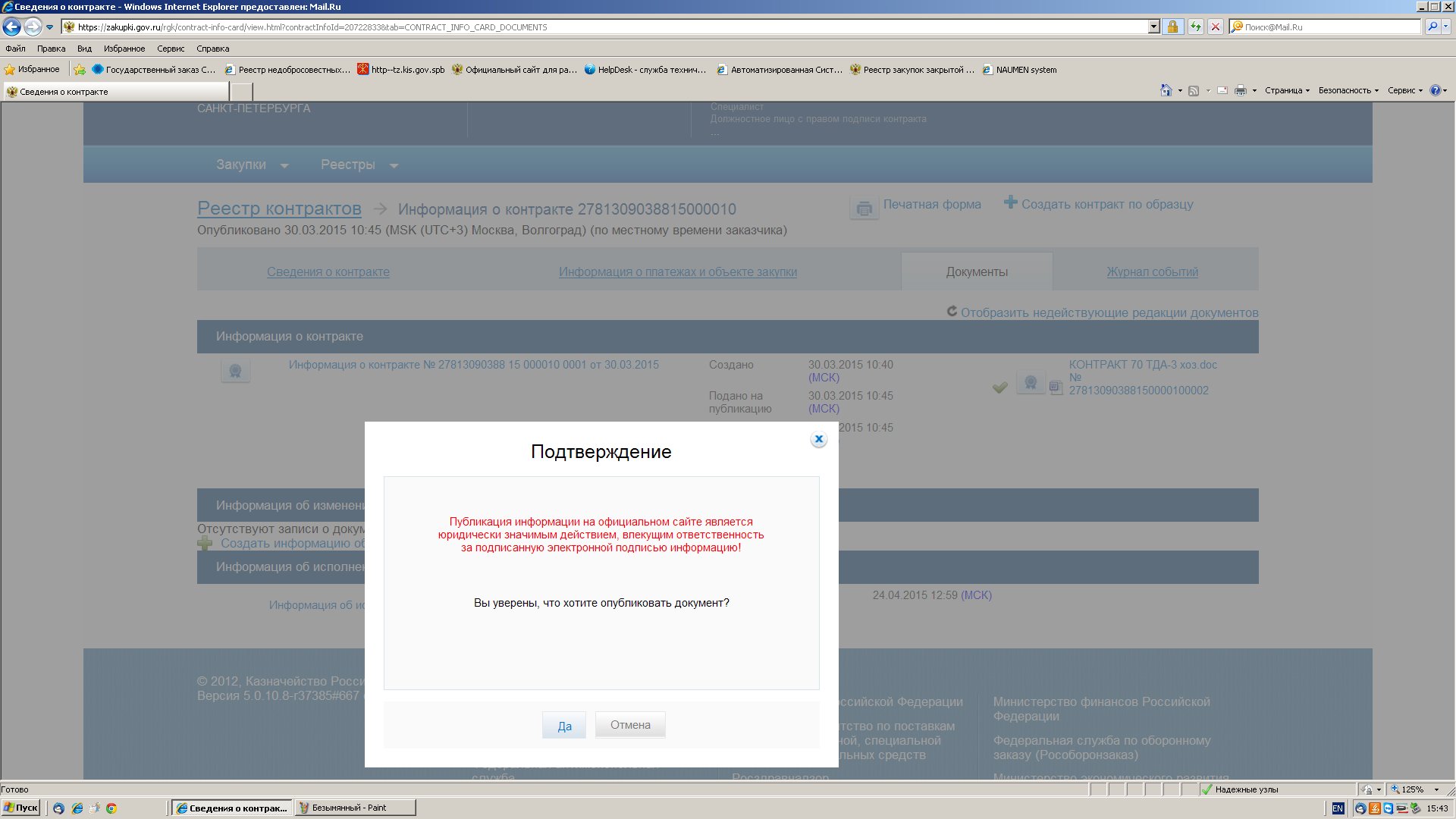Viewport: 1456px width, 819px height.
Task: Open Chrome from the quick launch bar
Action: point(111,808)
